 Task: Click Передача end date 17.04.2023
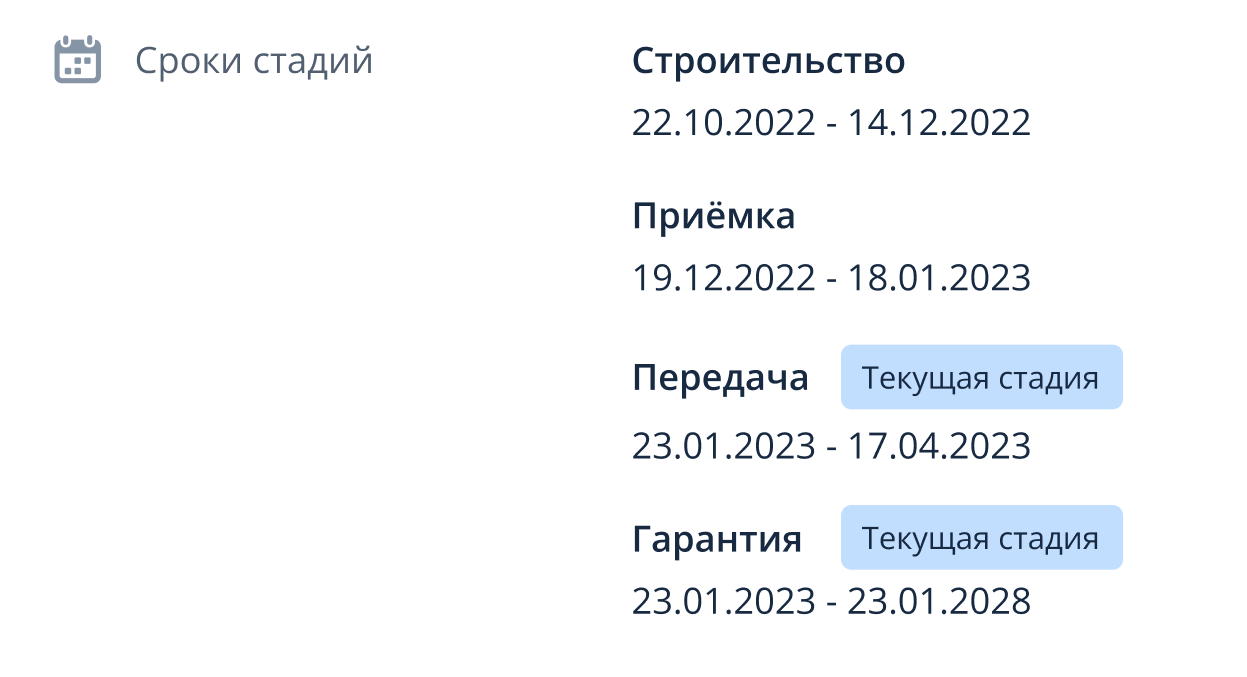click(939, 445)
